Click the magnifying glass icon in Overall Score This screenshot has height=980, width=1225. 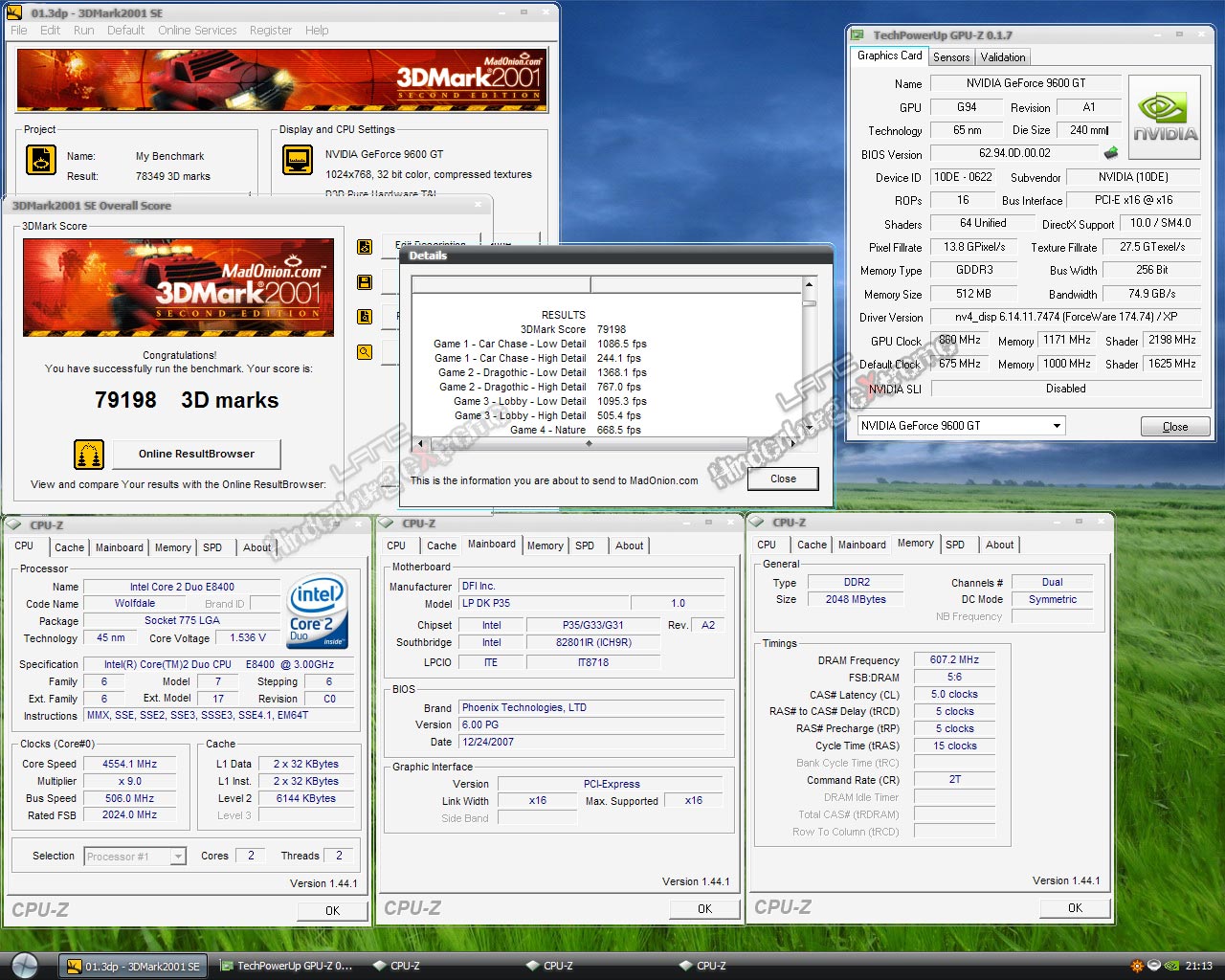(x=365, y=352)
